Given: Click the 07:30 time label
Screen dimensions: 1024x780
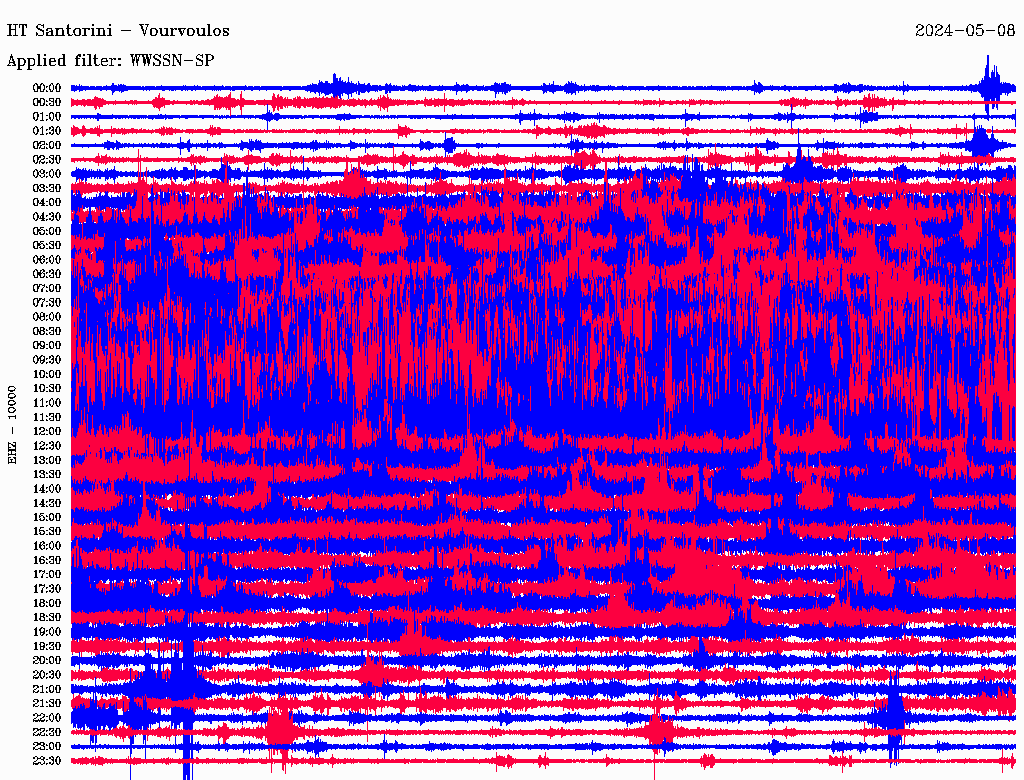Looking at the screenshot, I should click(x=47, y=302).
